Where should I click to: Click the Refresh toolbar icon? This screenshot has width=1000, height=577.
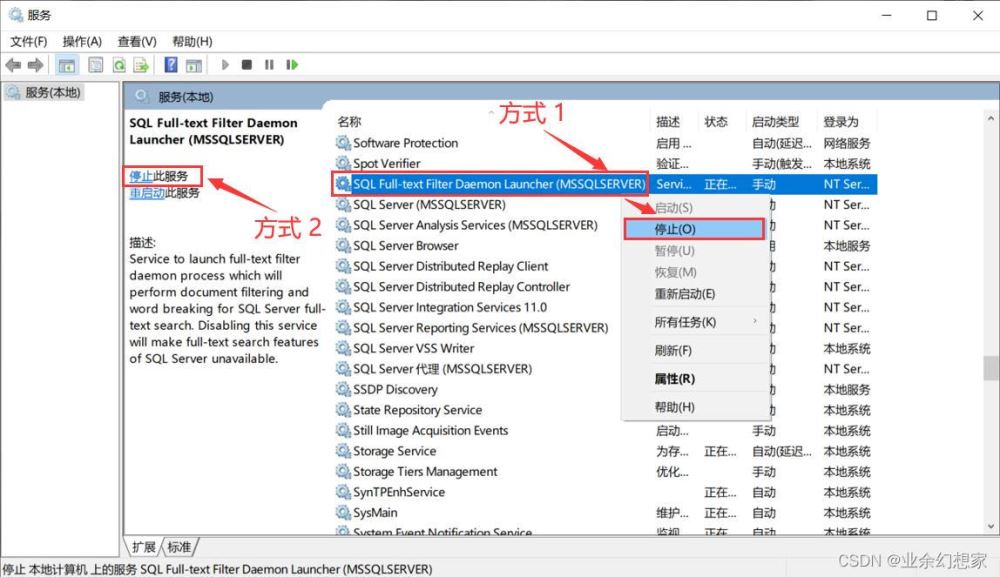click(x=119, y=65)
